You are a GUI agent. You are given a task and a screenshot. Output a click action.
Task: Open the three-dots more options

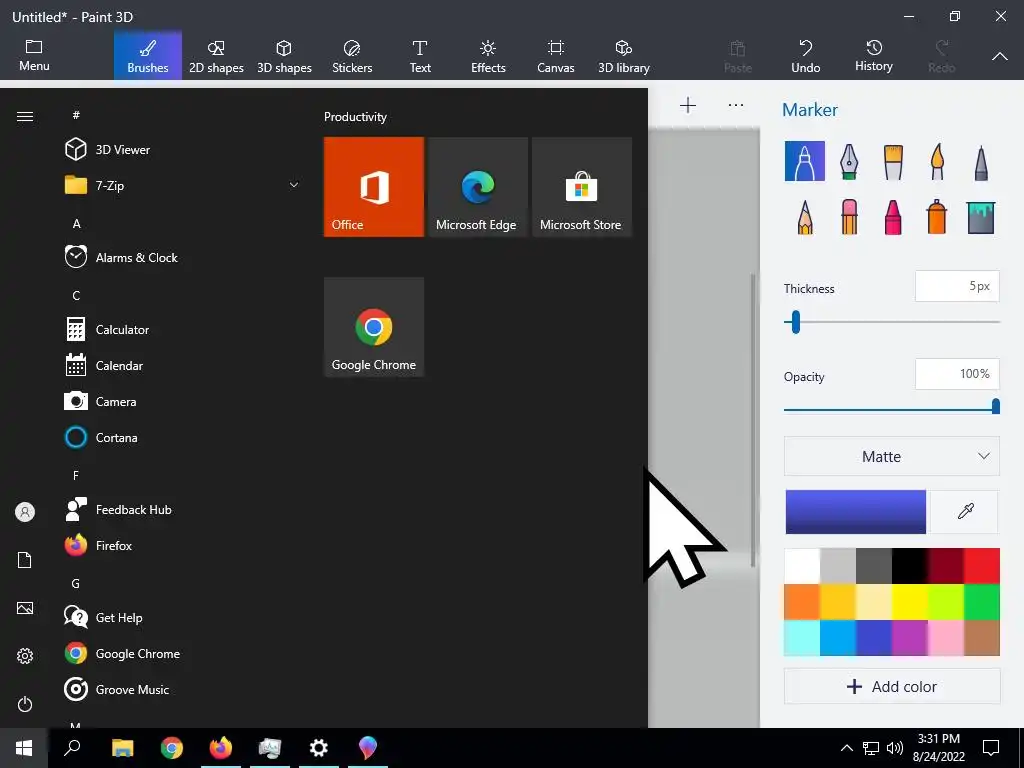pos(736,105)
